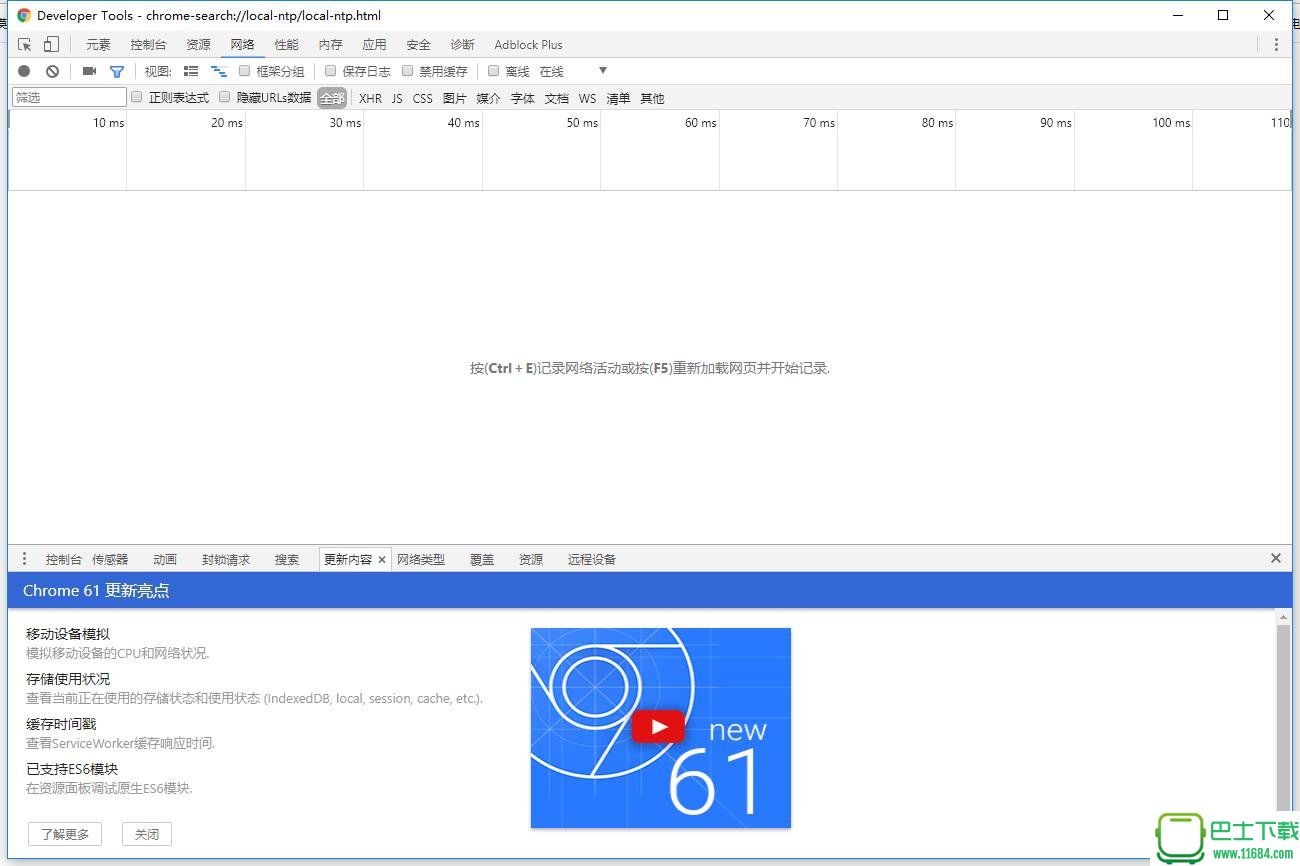Switch to large request rows view icon
Screen dimensions: 1300x866
[191, 71]
